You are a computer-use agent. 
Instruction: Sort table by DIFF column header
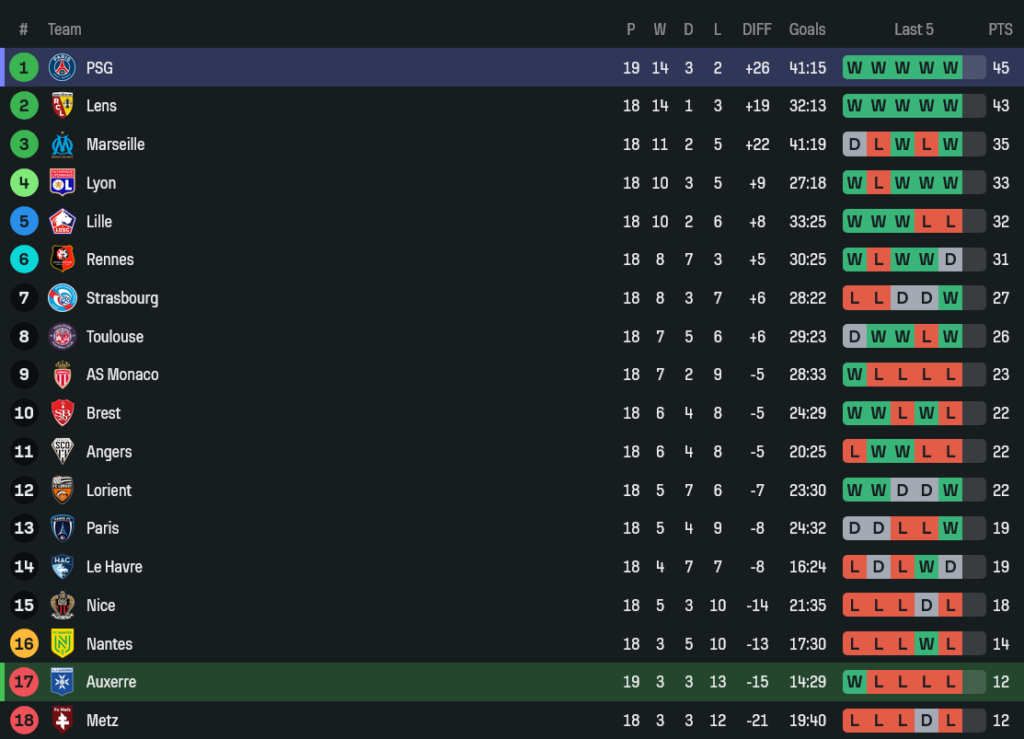[x=757, y=30]
